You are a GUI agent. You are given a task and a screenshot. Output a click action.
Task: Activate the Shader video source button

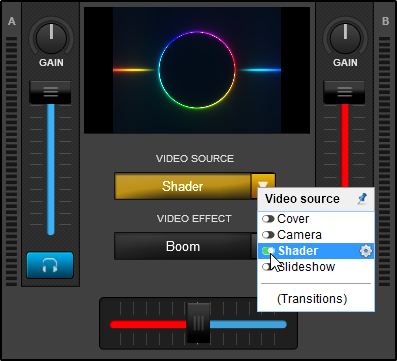[183, 186]
